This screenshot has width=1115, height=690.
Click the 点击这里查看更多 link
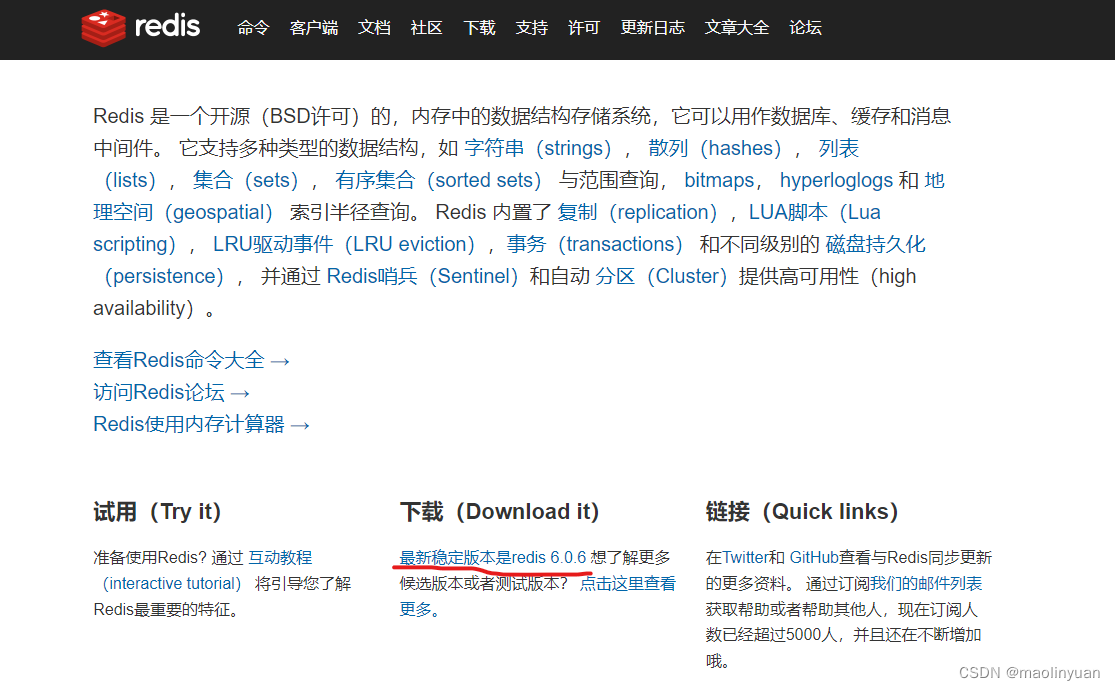pos(628,583)
